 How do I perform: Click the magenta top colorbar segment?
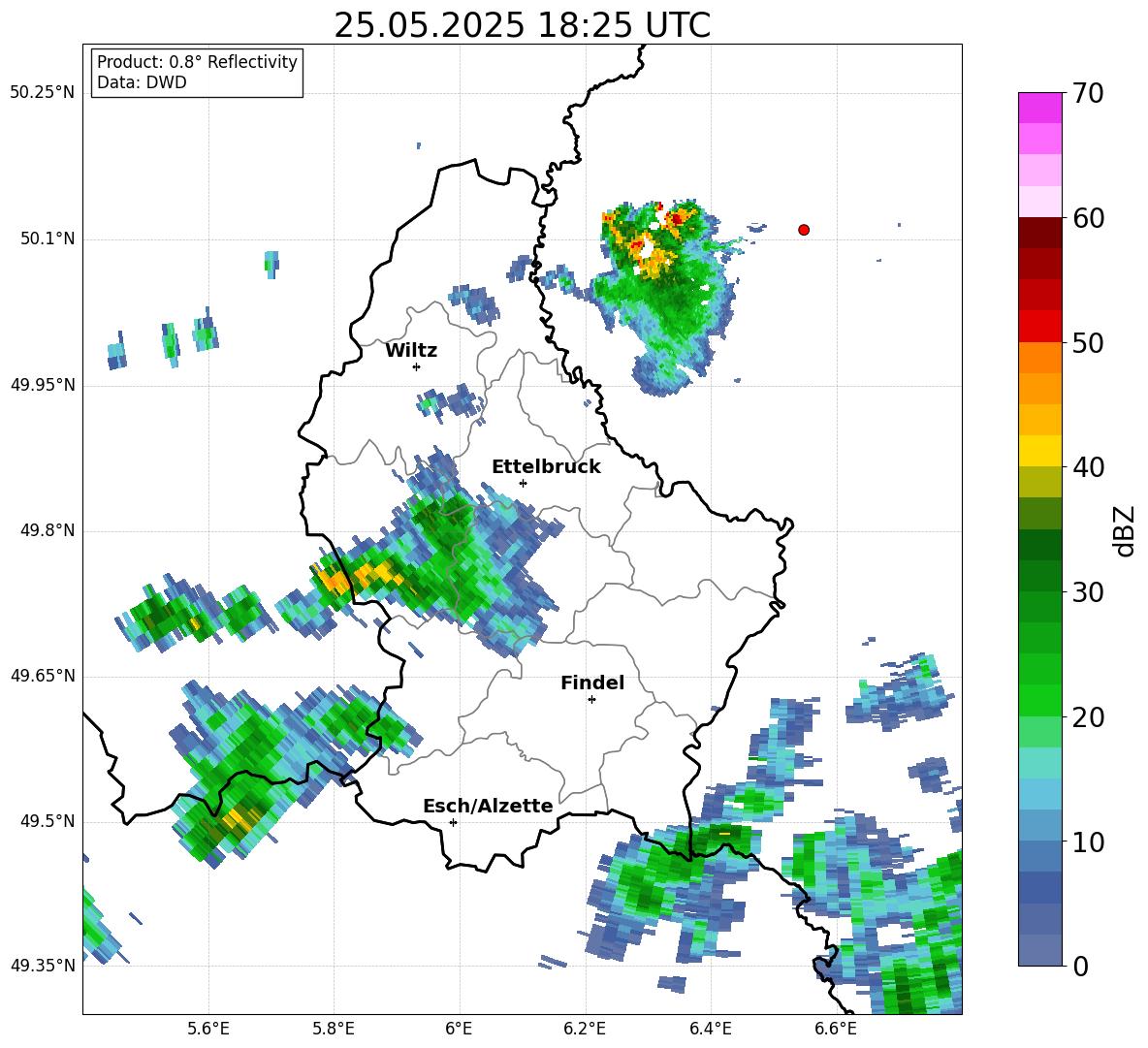click(x=1039, y=108)
